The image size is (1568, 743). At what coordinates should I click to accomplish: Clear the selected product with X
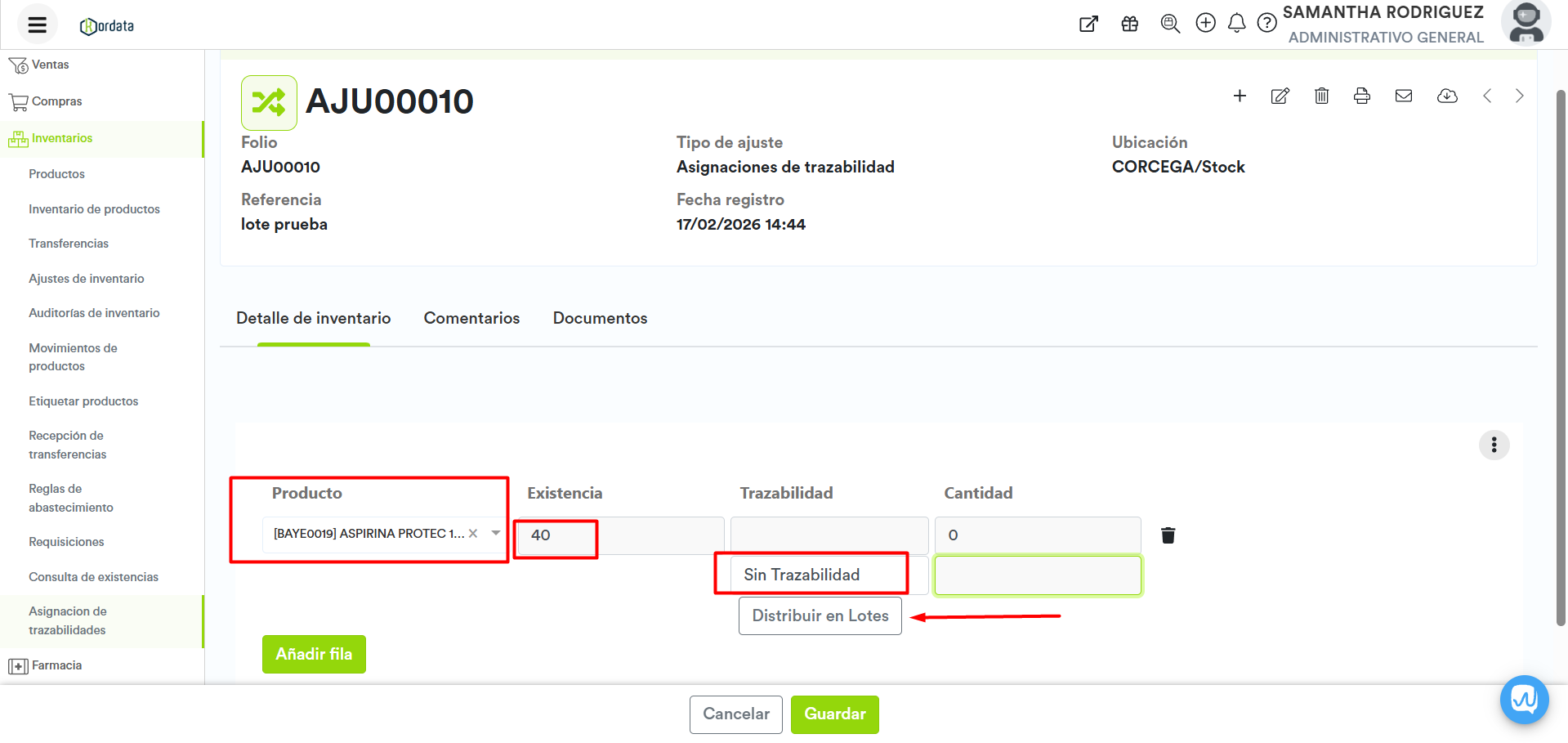[473, 534]
